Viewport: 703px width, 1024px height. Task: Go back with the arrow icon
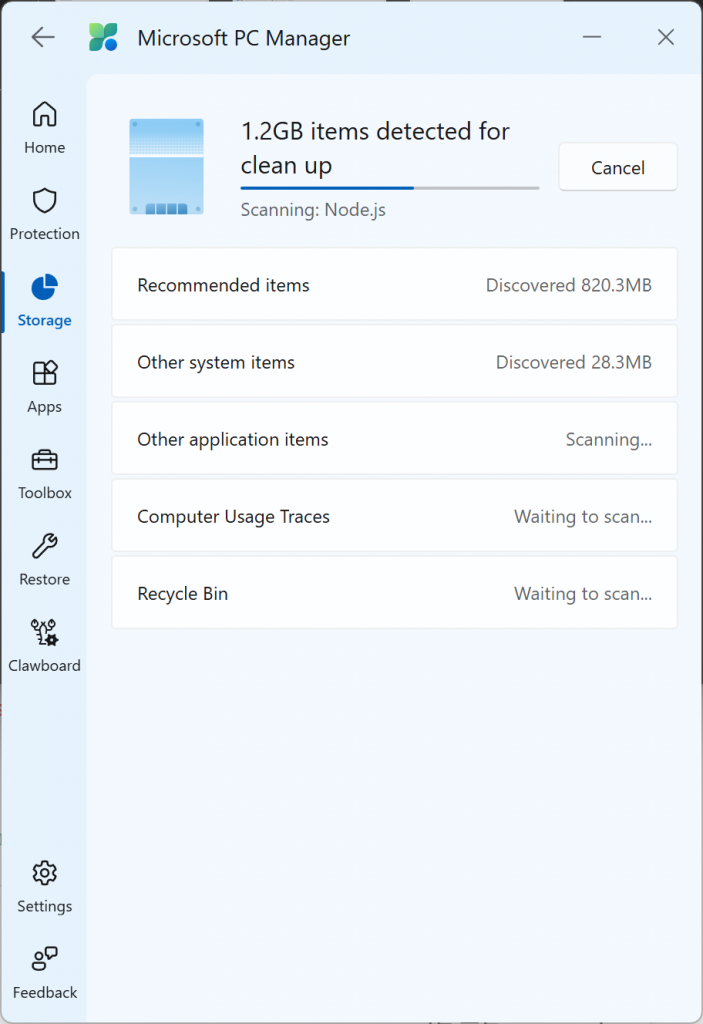pyautogui.click(x=43, y=37)
